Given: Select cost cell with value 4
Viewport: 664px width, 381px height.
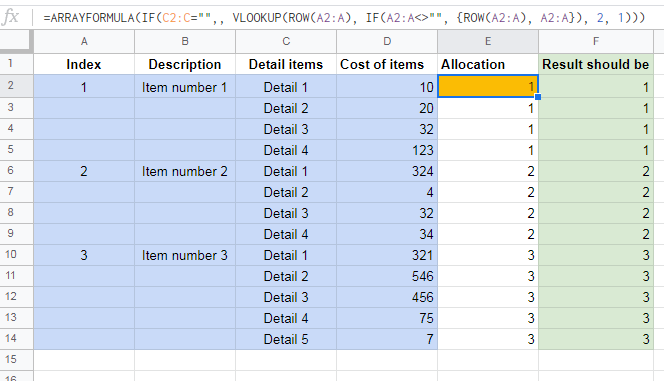Looking at the screenshot, I should coord(387,192).
